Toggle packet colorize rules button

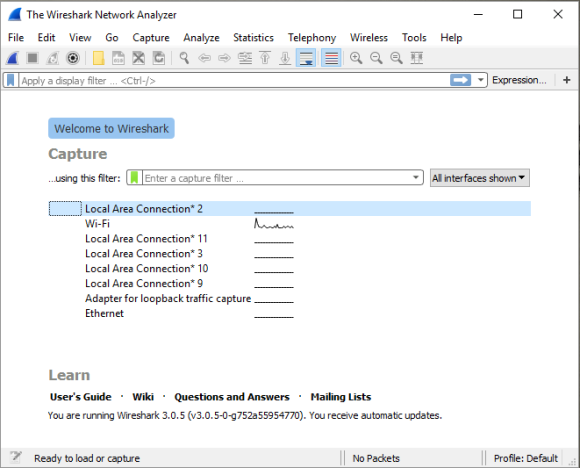pos(331,58)
